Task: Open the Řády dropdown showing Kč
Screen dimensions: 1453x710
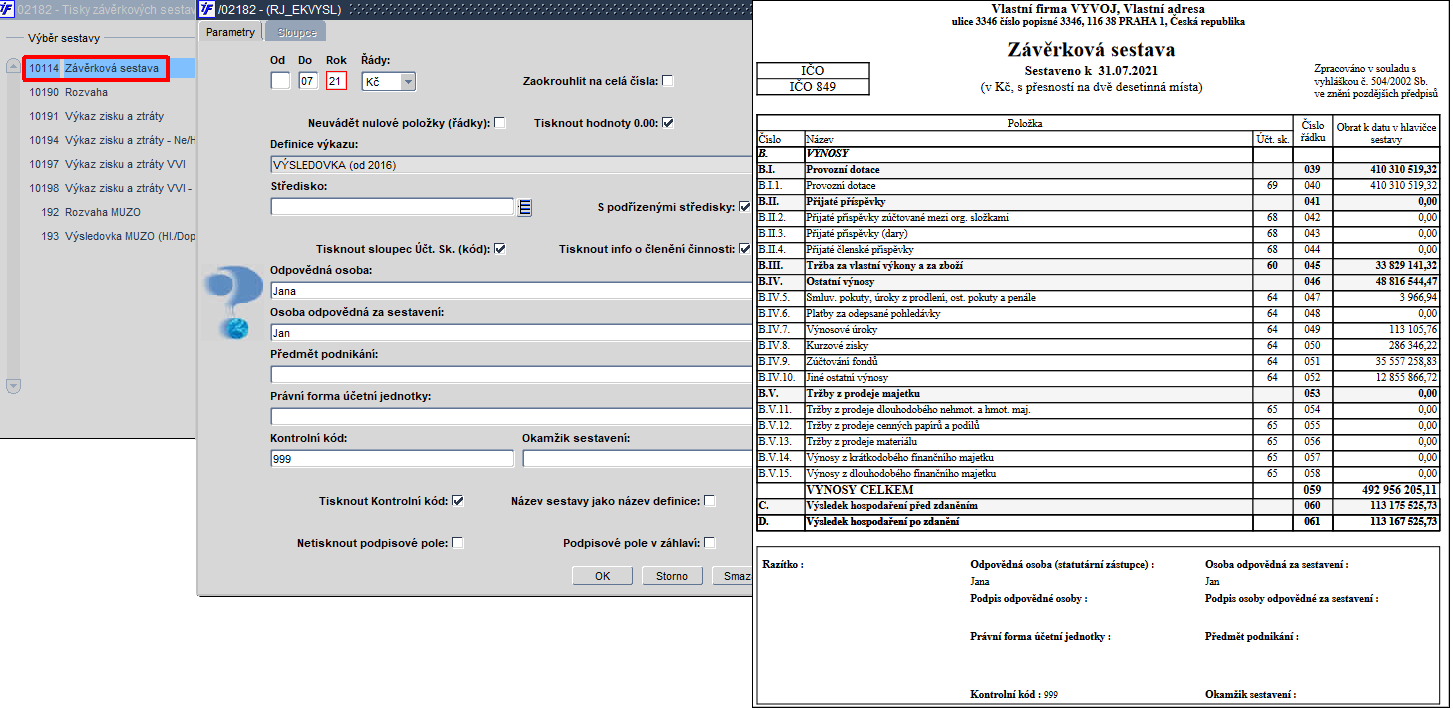Action: pyautogui.click(x=389, y=82)
